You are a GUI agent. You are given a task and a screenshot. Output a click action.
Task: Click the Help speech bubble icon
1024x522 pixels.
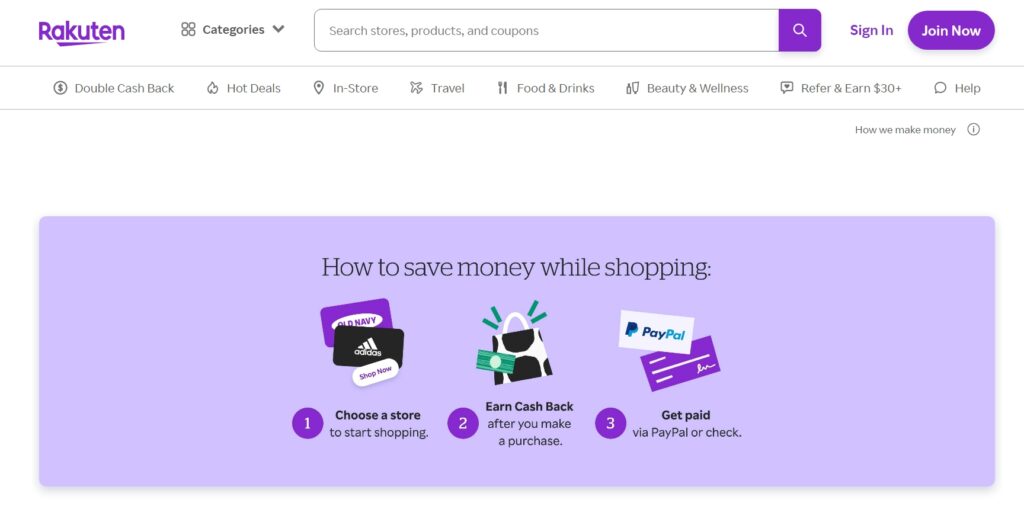pos(940,88)
